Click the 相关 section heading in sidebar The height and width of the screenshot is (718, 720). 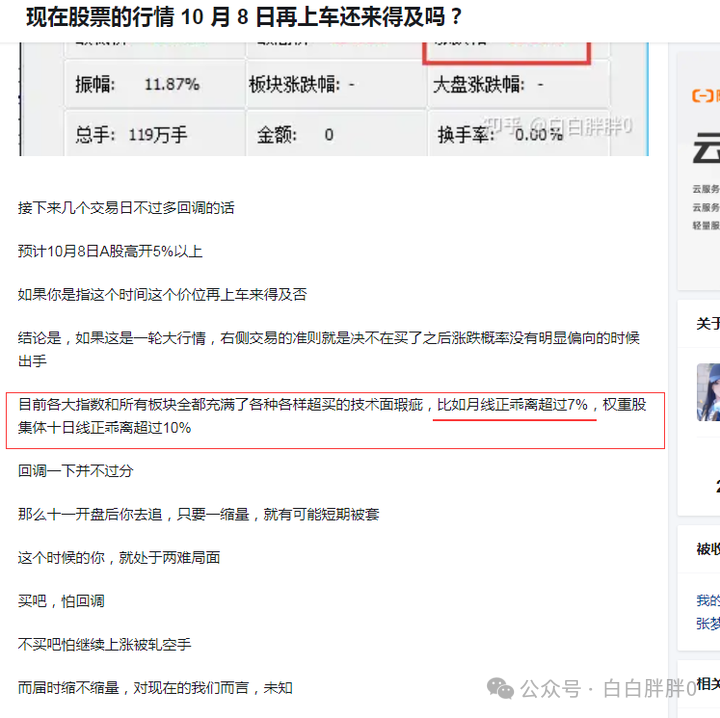coord(708,683)
